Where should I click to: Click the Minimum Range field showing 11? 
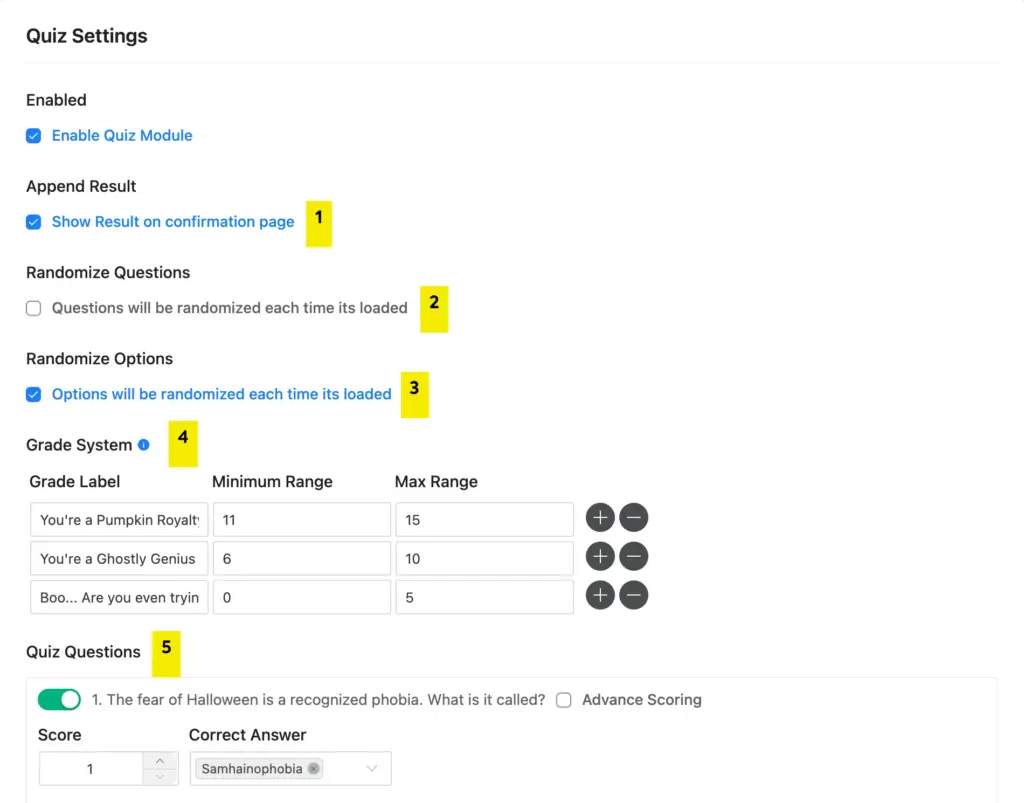click(300, 519)
